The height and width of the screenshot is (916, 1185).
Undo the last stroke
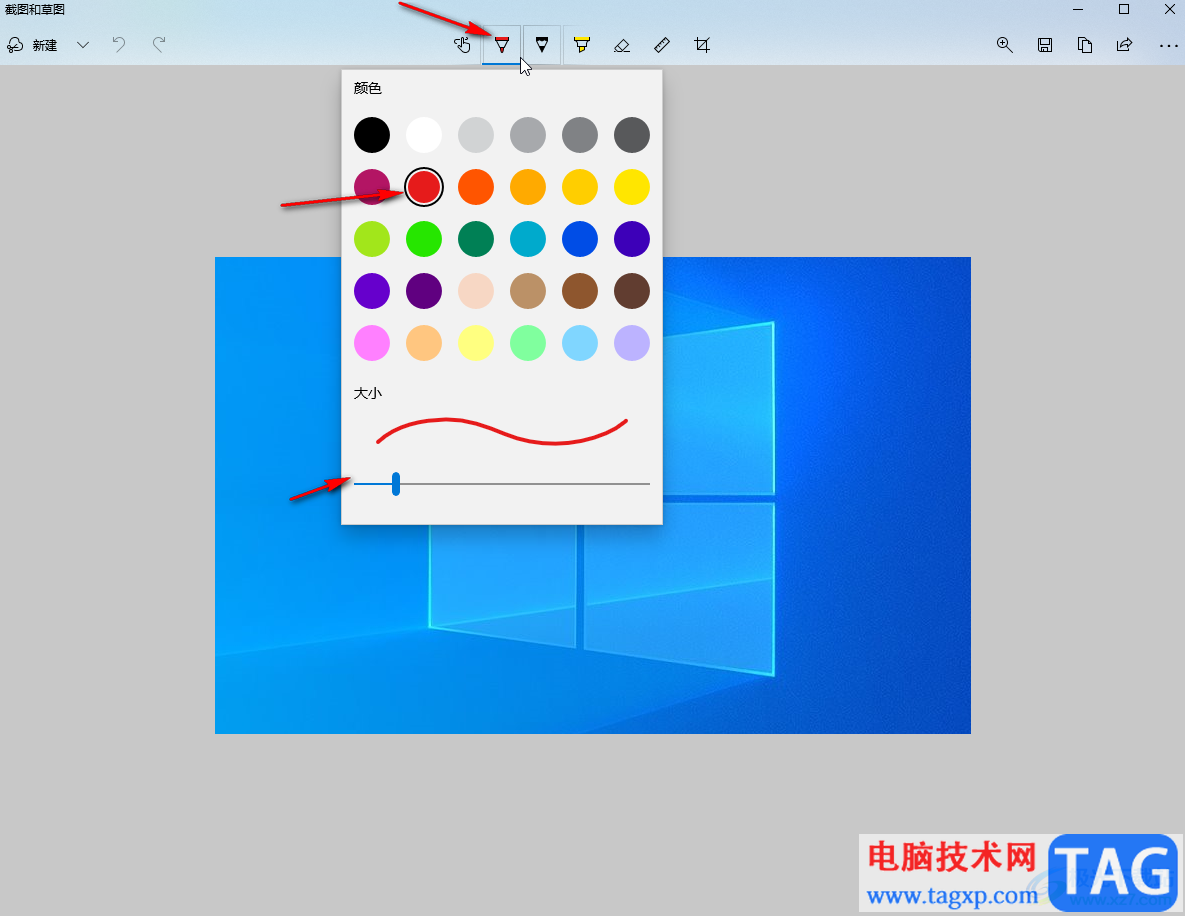(x=119, y=45)
